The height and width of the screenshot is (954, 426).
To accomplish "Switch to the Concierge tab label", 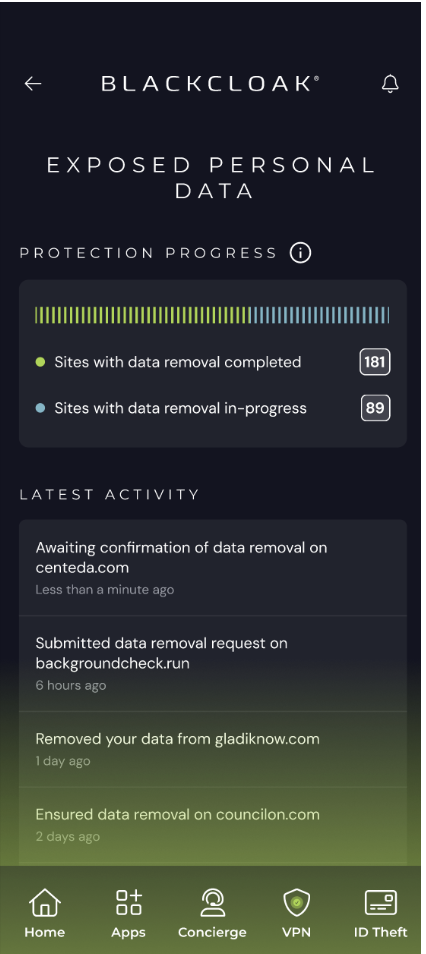I will [212, 933].
